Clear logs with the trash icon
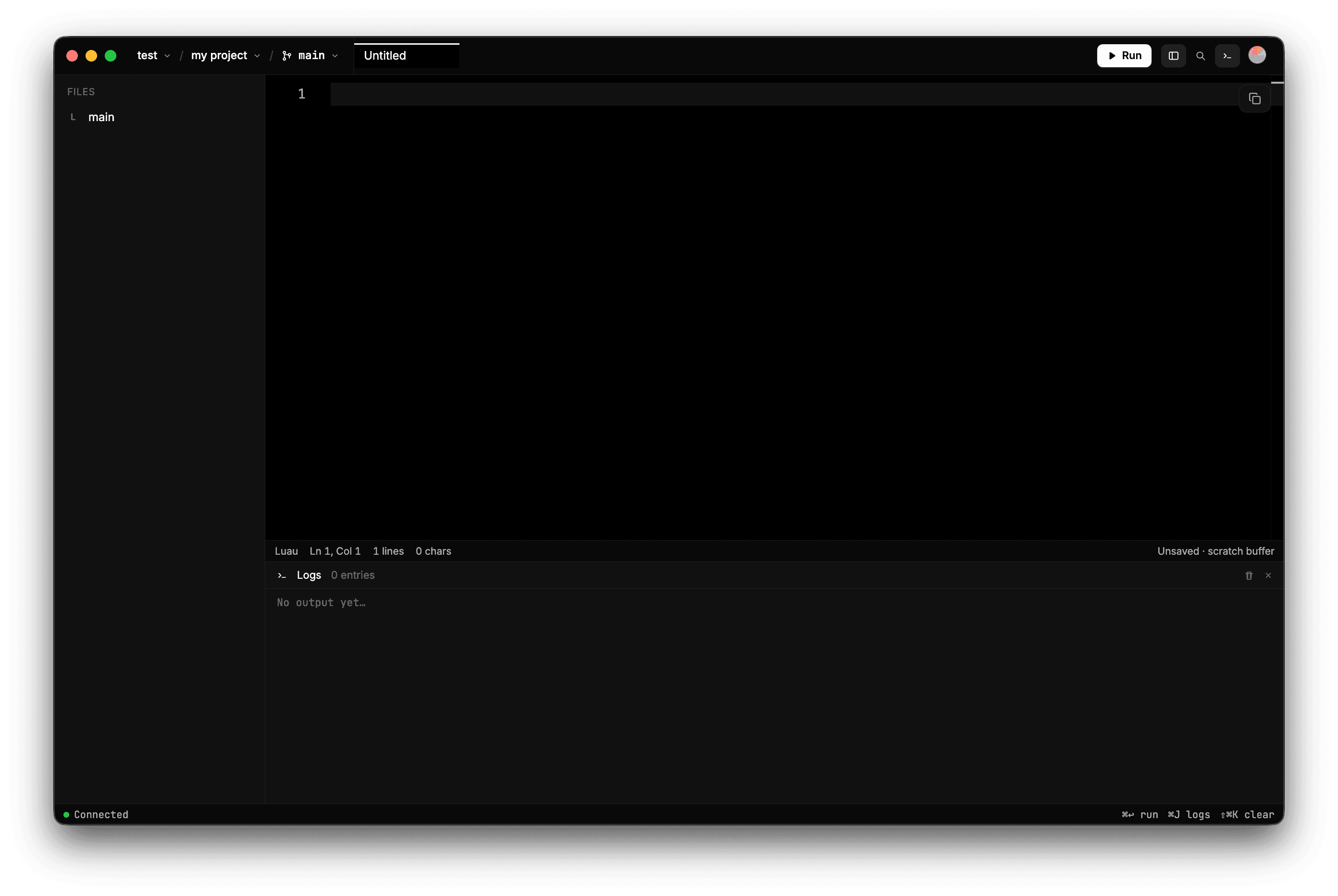The image size is (1338, 896). pyautogui.click(x=1248, y=575)
